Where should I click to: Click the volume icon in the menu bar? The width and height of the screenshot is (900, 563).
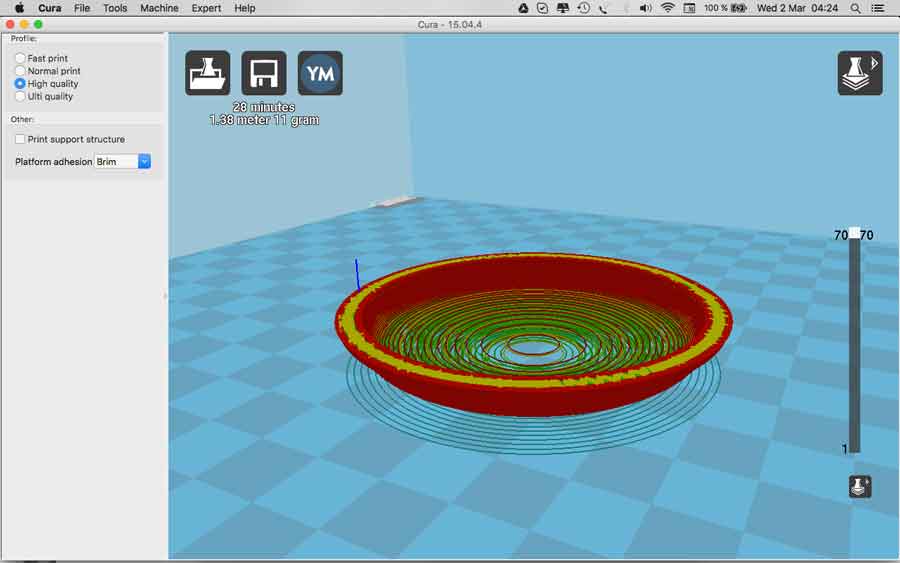[645, 8]
